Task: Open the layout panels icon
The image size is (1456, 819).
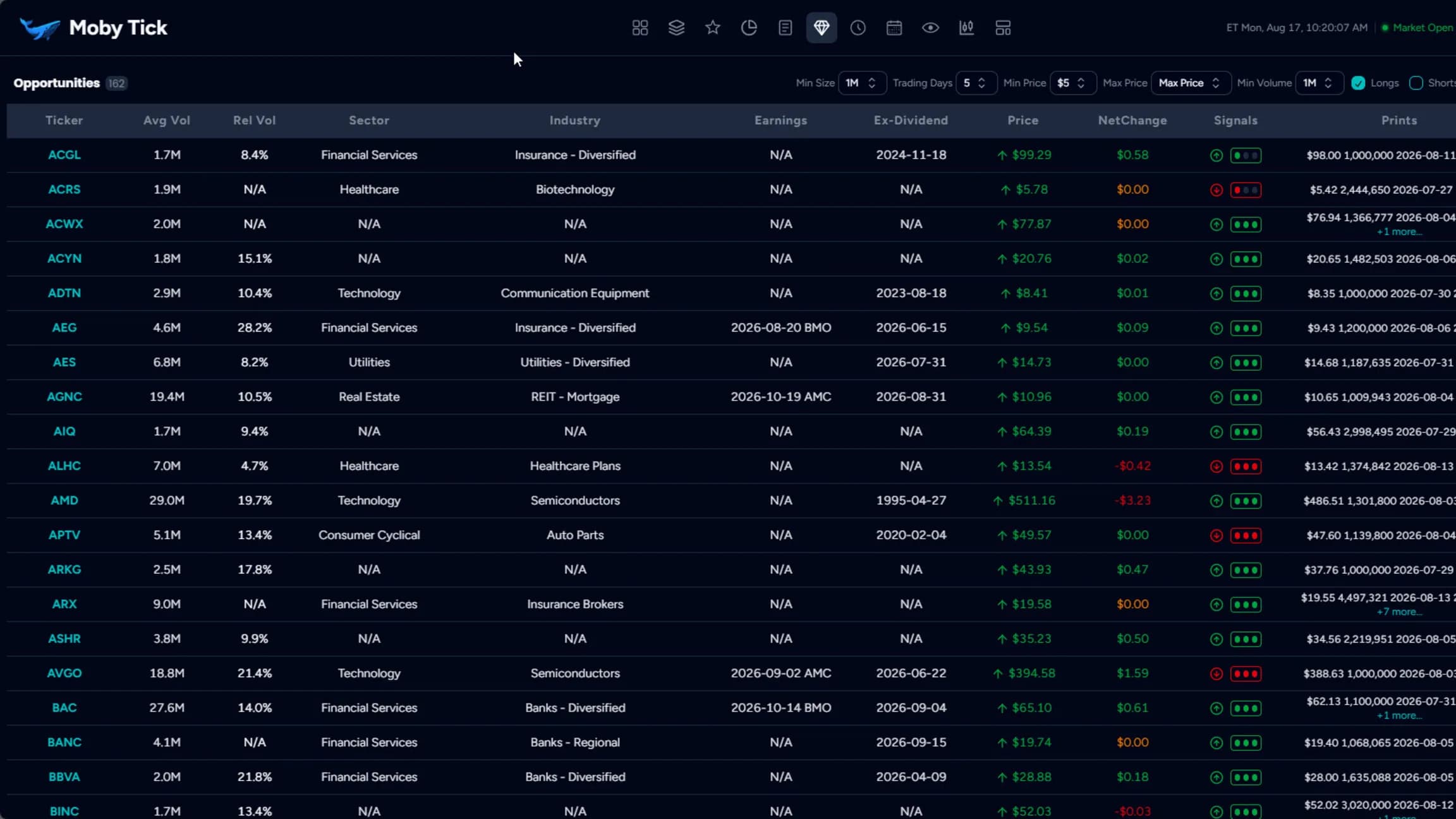Action: coord(1003,28)
